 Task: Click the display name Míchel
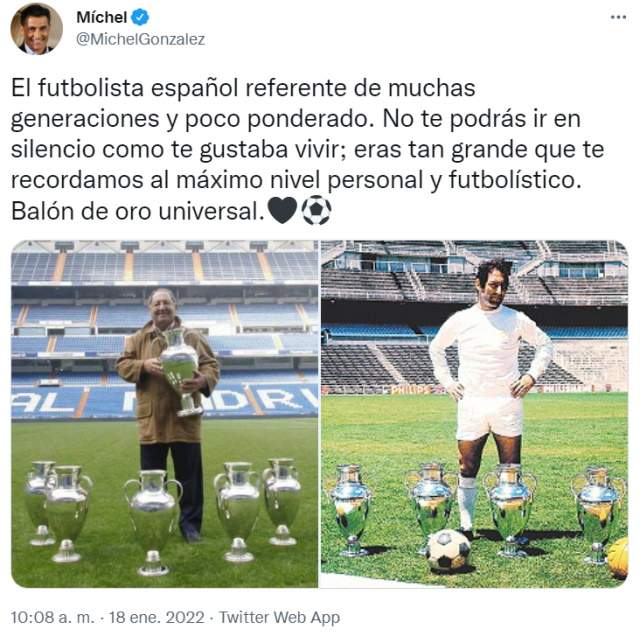coord(102,18)
